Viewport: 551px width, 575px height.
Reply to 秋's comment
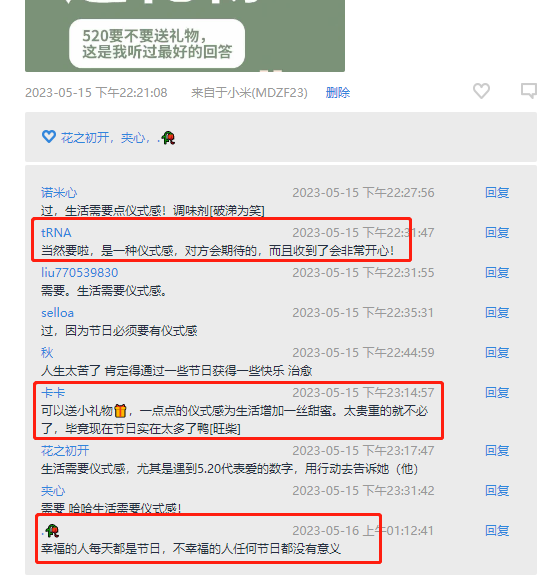point(497,352)
